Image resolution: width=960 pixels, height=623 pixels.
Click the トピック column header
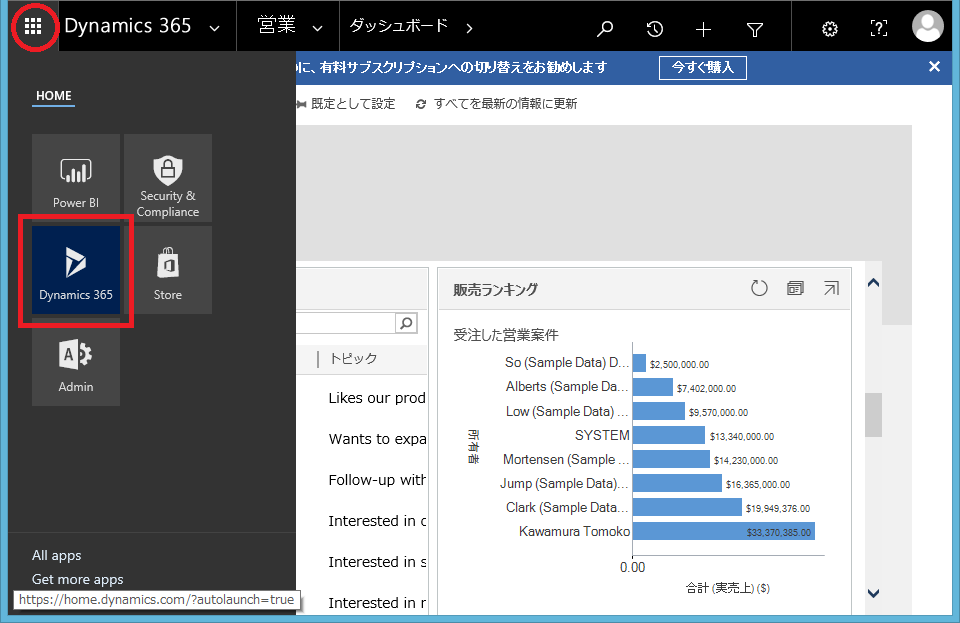pos(353,359)
